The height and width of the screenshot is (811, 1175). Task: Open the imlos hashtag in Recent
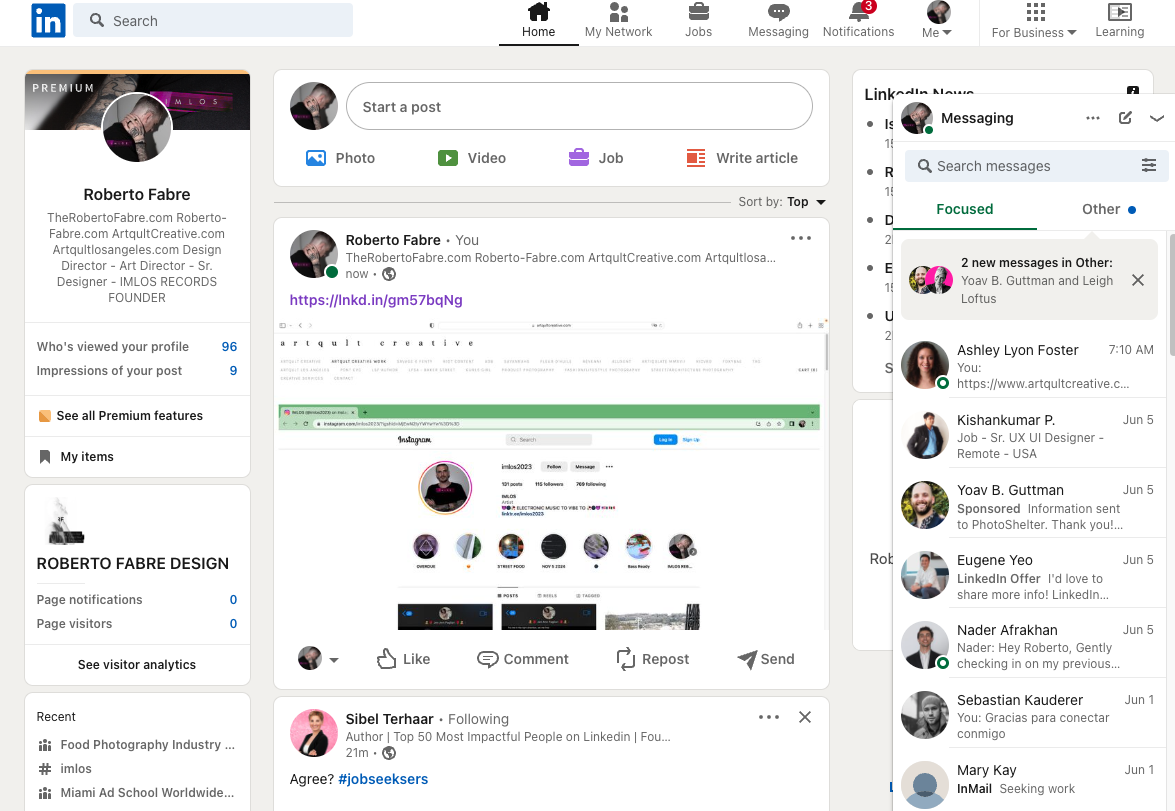pyautogui.click(x=65, y=768)
